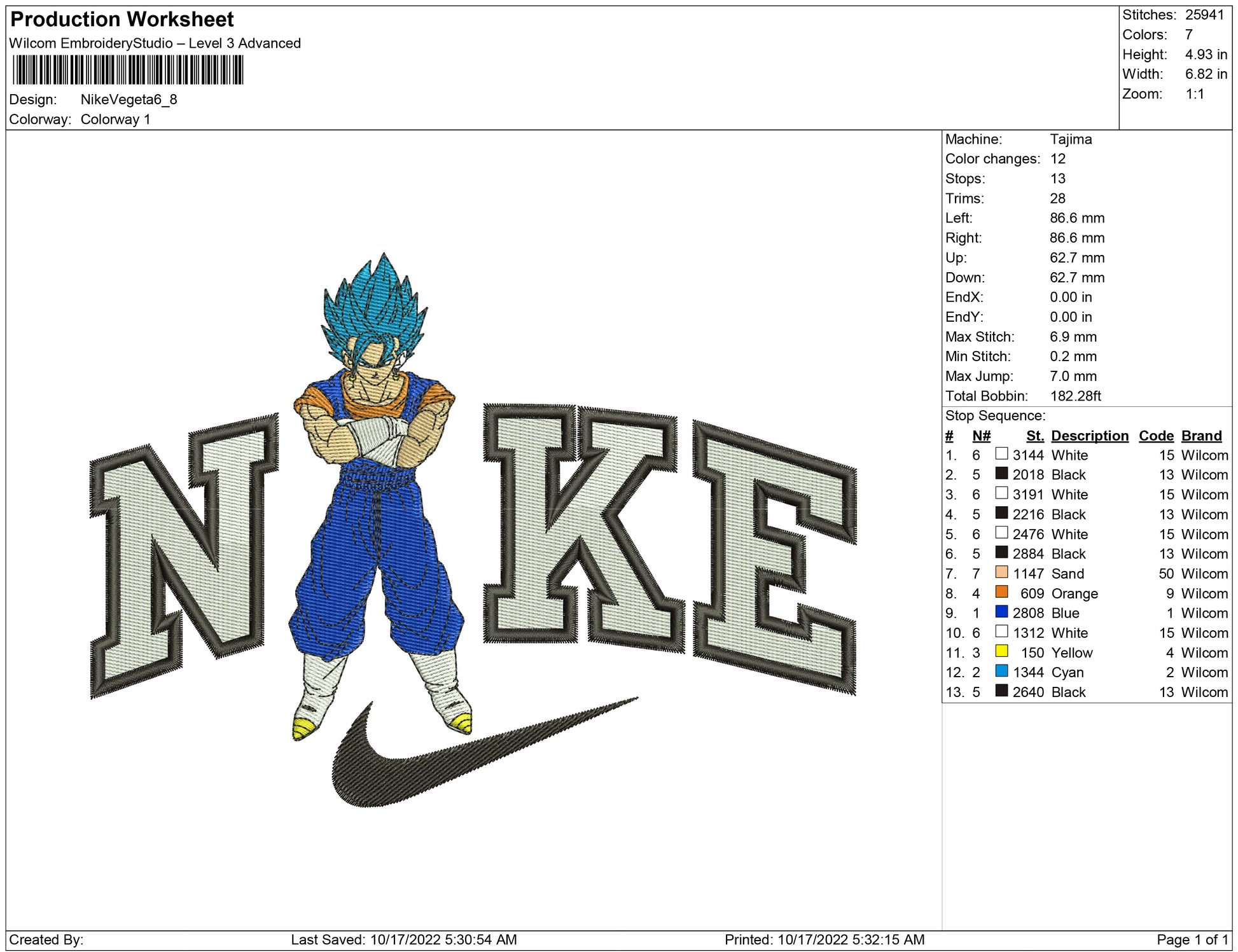Click the Sand color swatch in row 7
The width and height of the screenshot is (1238, 952).
(x=1001, y=572)
